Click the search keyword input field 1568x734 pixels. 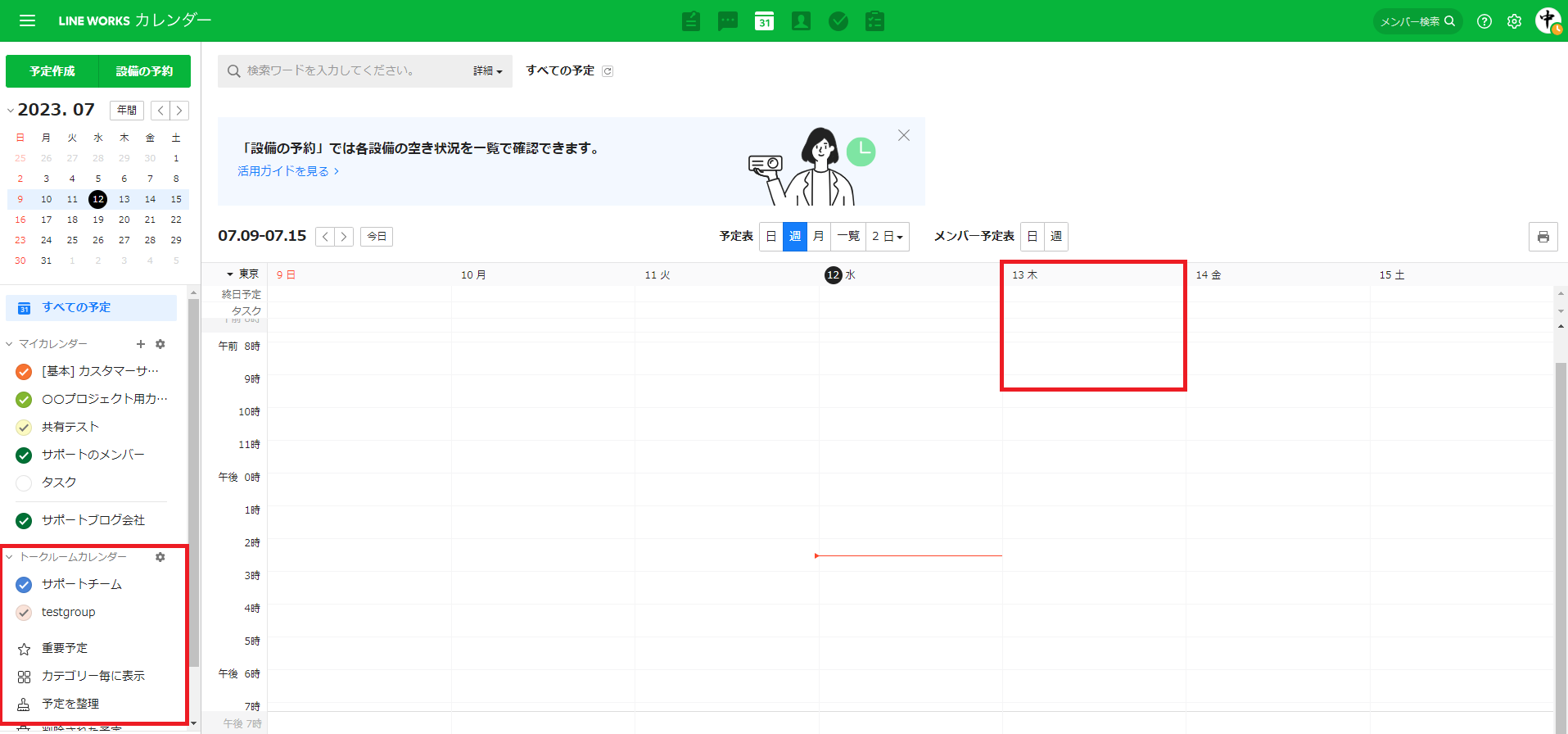(352, 71)
